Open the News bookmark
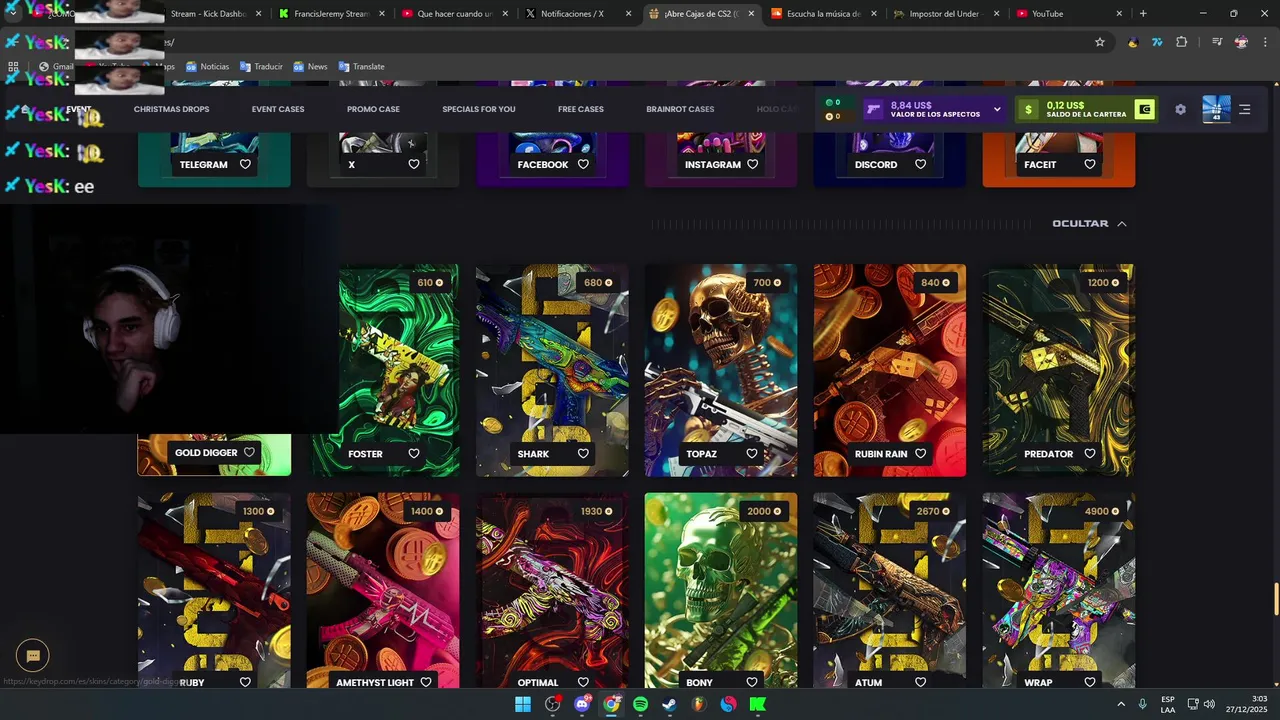Viewport: 1280px width, 720px height. coord(310,66)
